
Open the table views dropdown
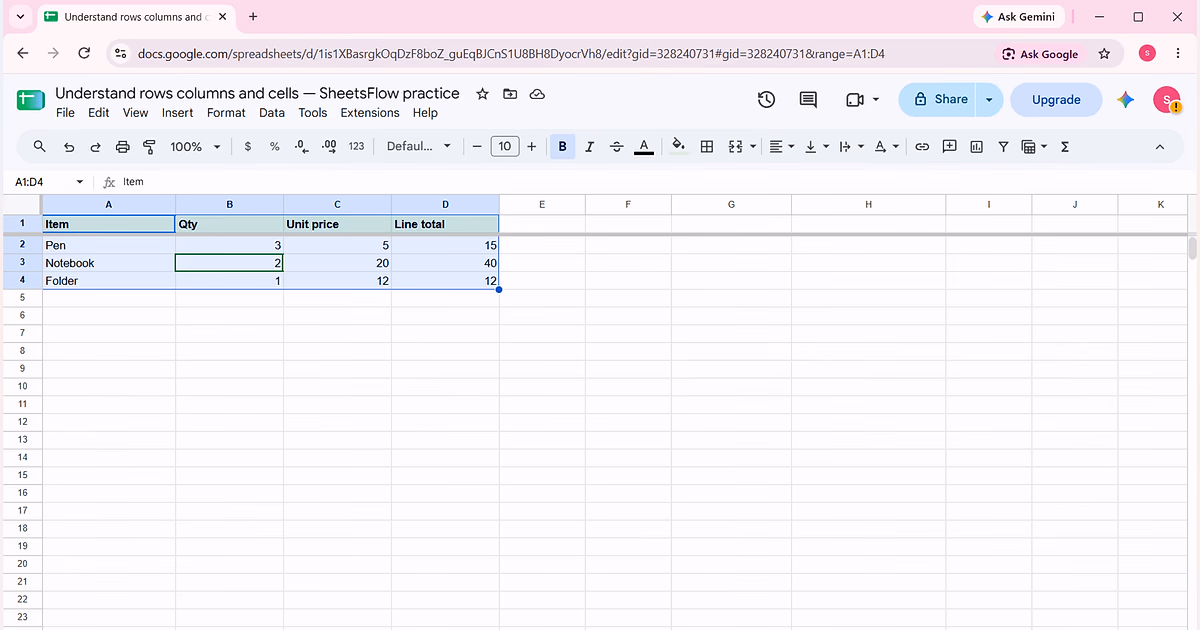(1034, 146)
